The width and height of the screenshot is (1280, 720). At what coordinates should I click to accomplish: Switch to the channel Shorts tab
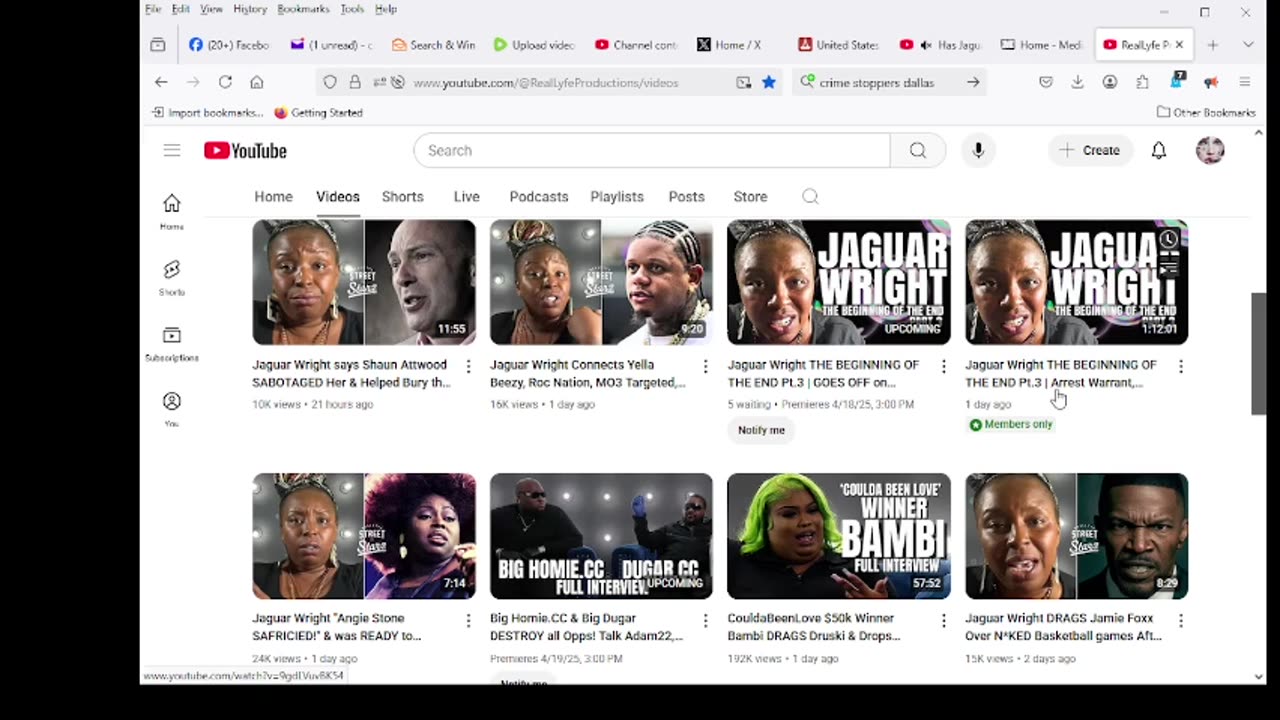(403, 197)
